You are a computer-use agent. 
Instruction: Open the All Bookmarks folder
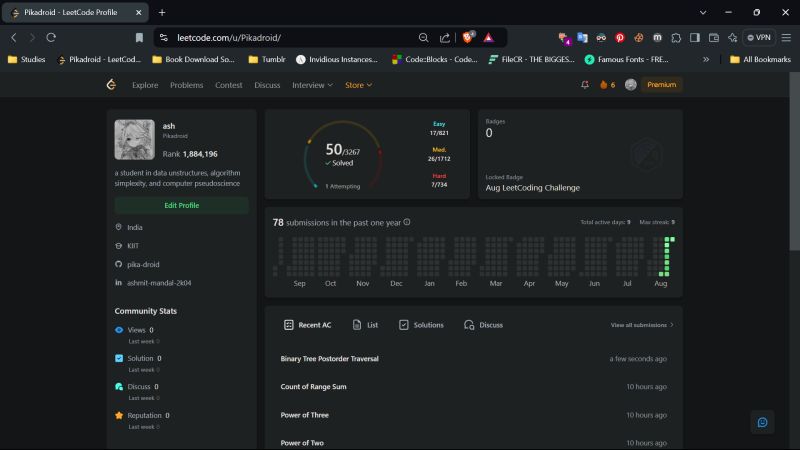point(760,59)
